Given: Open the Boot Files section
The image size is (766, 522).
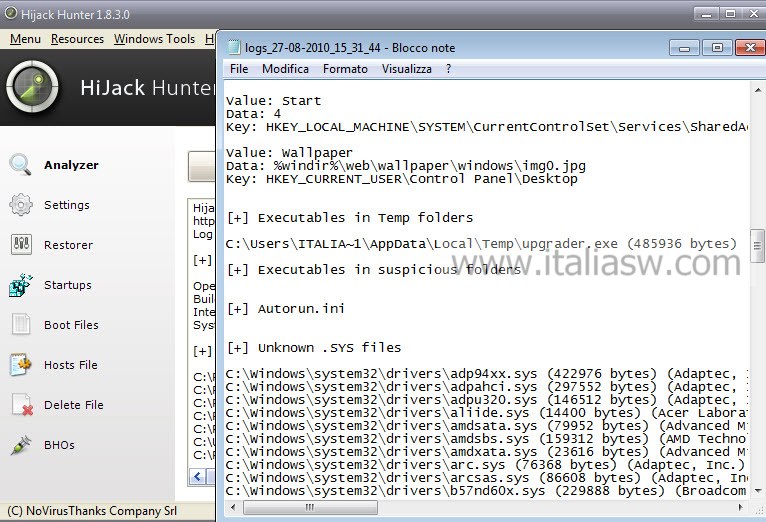Looking at the screenshot, I should [71, 325].
